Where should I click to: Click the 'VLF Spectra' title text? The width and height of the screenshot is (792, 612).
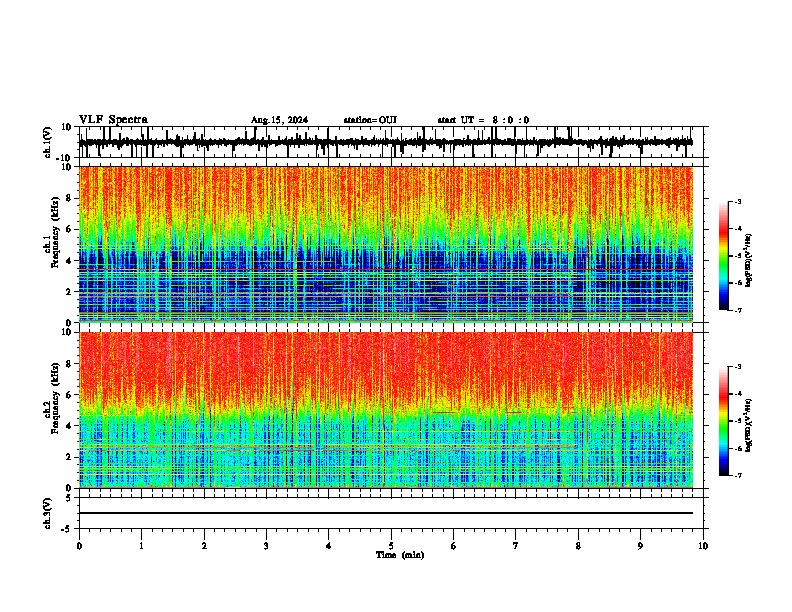(113, 120)
